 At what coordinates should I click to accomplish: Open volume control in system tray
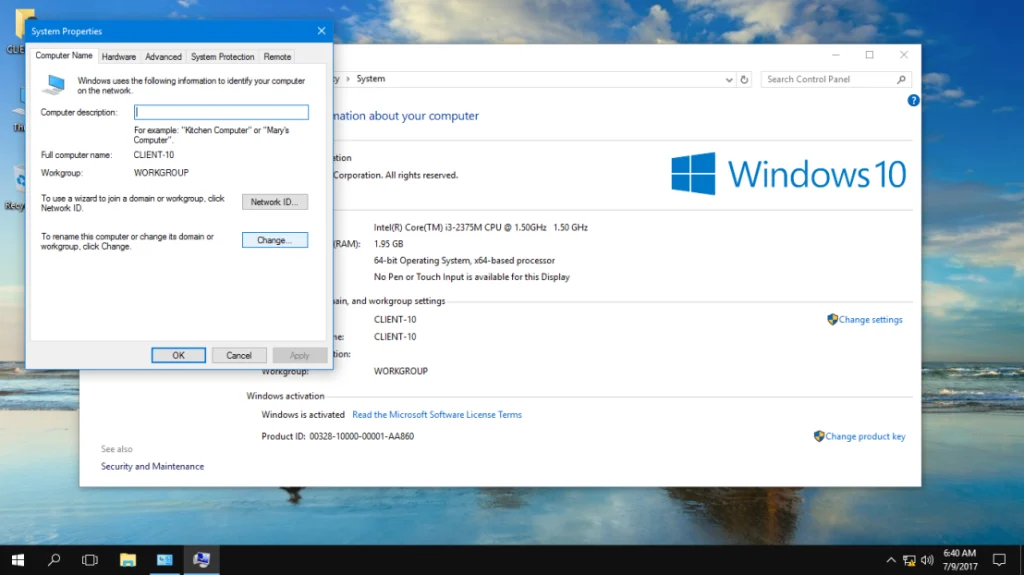pos(927,560)
